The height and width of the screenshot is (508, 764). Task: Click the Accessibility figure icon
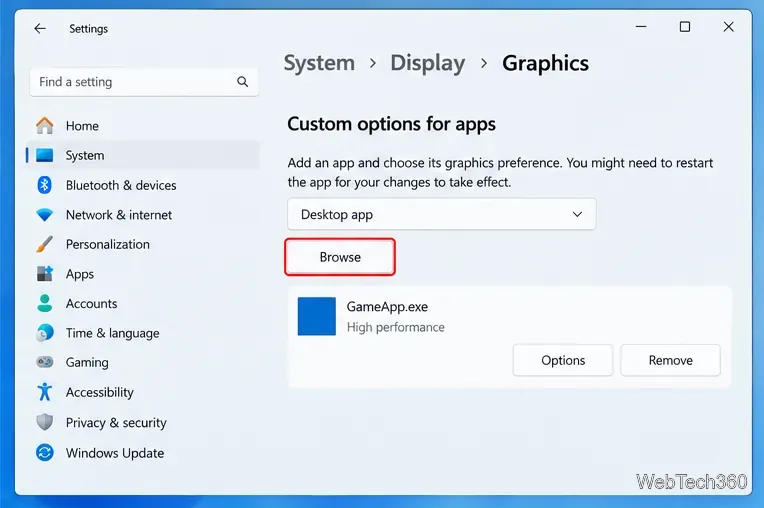click(45, 392)
